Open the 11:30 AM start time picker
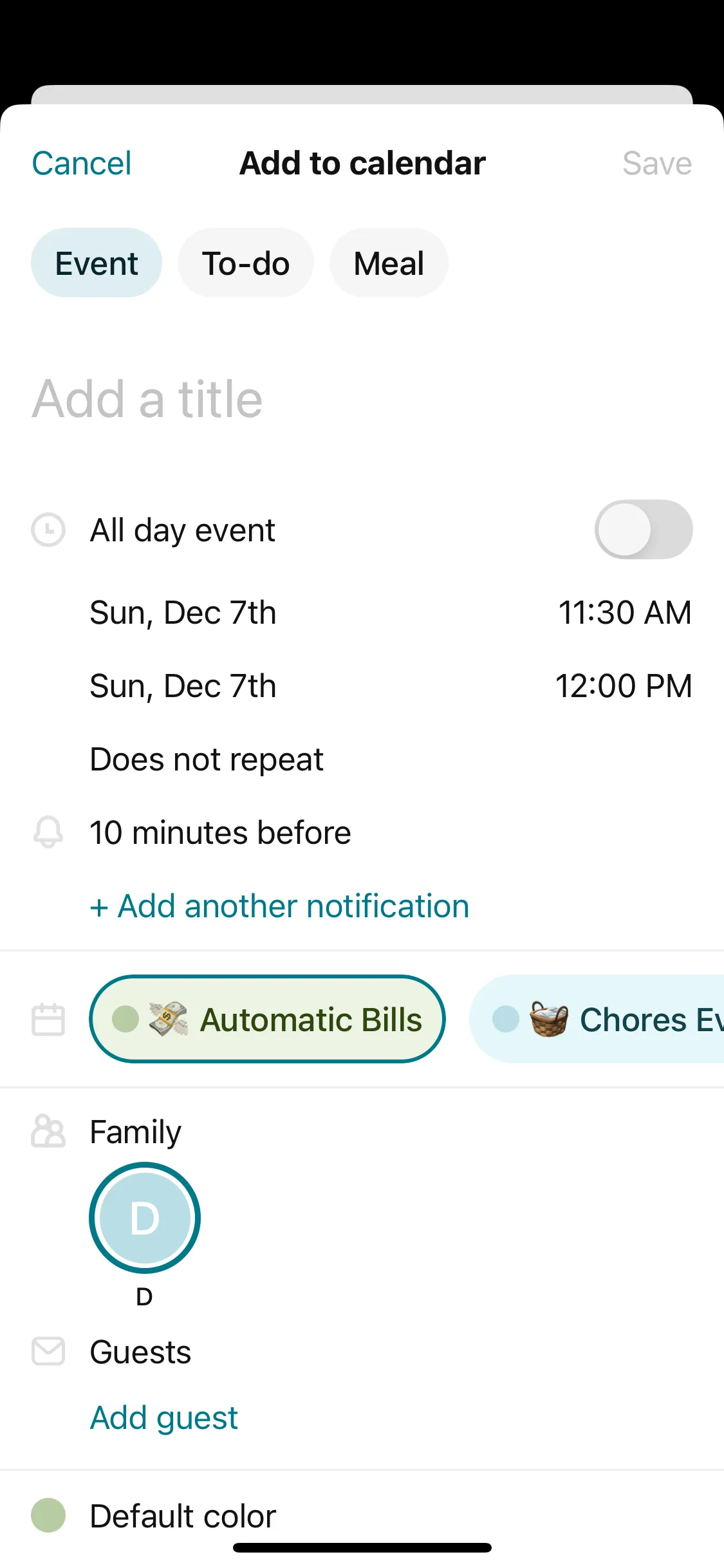The width and height of the screenshot is (724, 1568). (624, 613)
